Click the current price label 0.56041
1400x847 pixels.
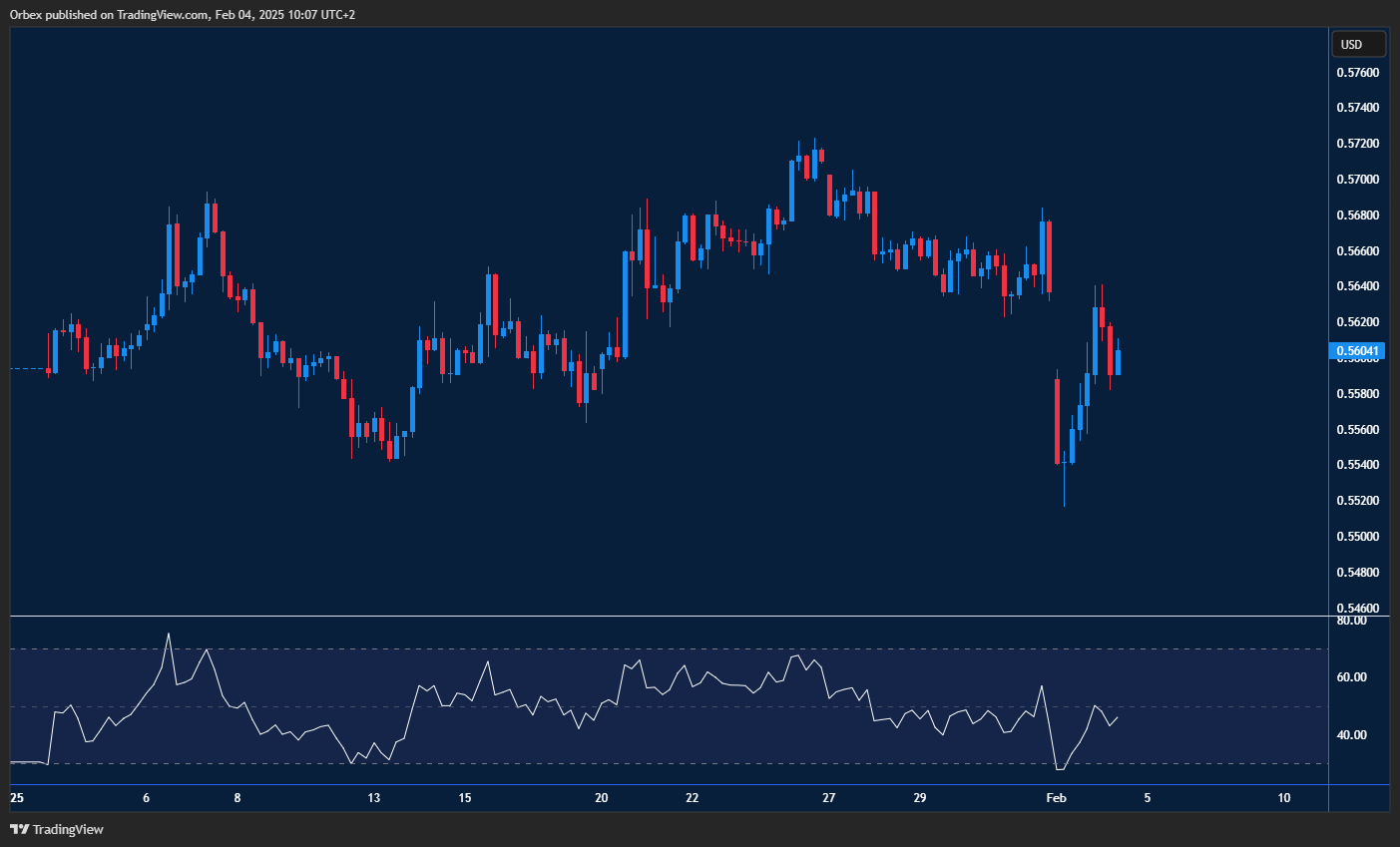click(x=1357, y=351)
